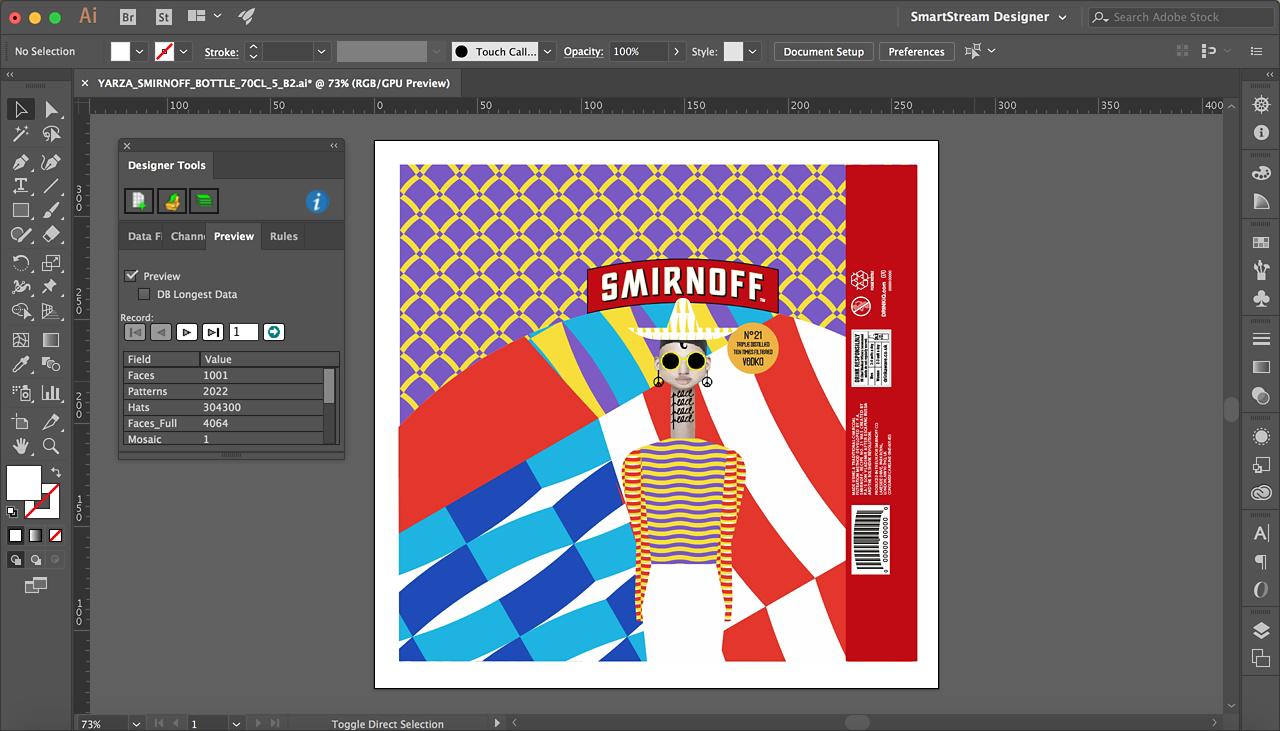
Task: Open Preferences from the control bar
Action: (916, 52)
